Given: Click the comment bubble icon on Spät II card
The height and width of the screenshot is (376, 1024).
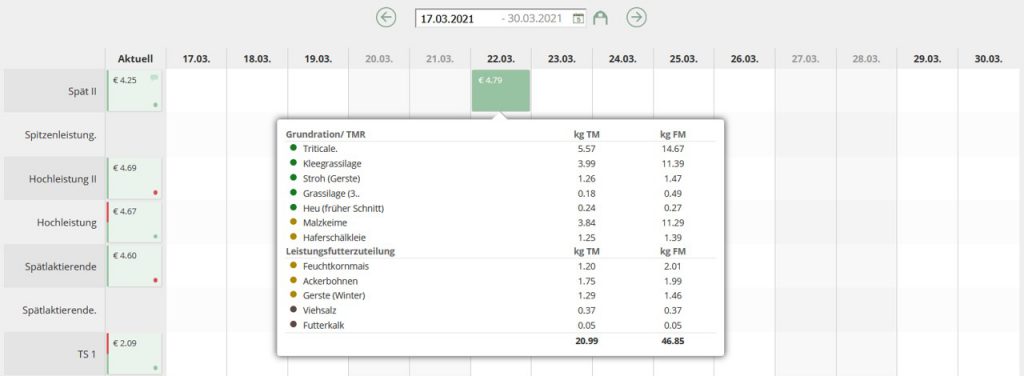Looking at the screenshot, I should (154, 78).
